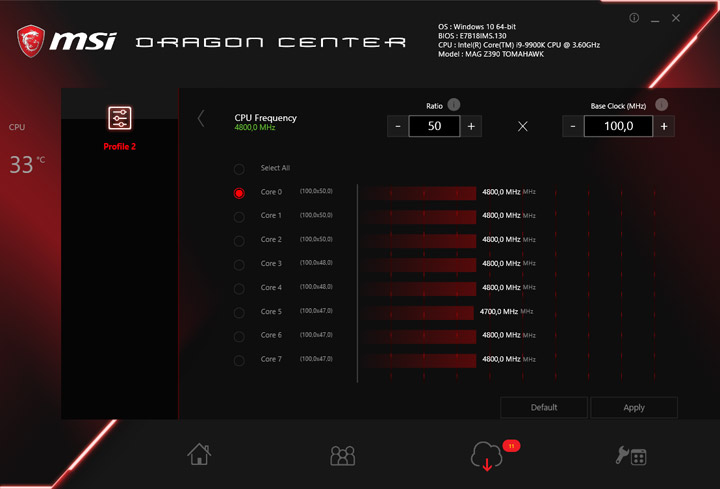
Task: Go to the Home page icon
Action: 199,454
